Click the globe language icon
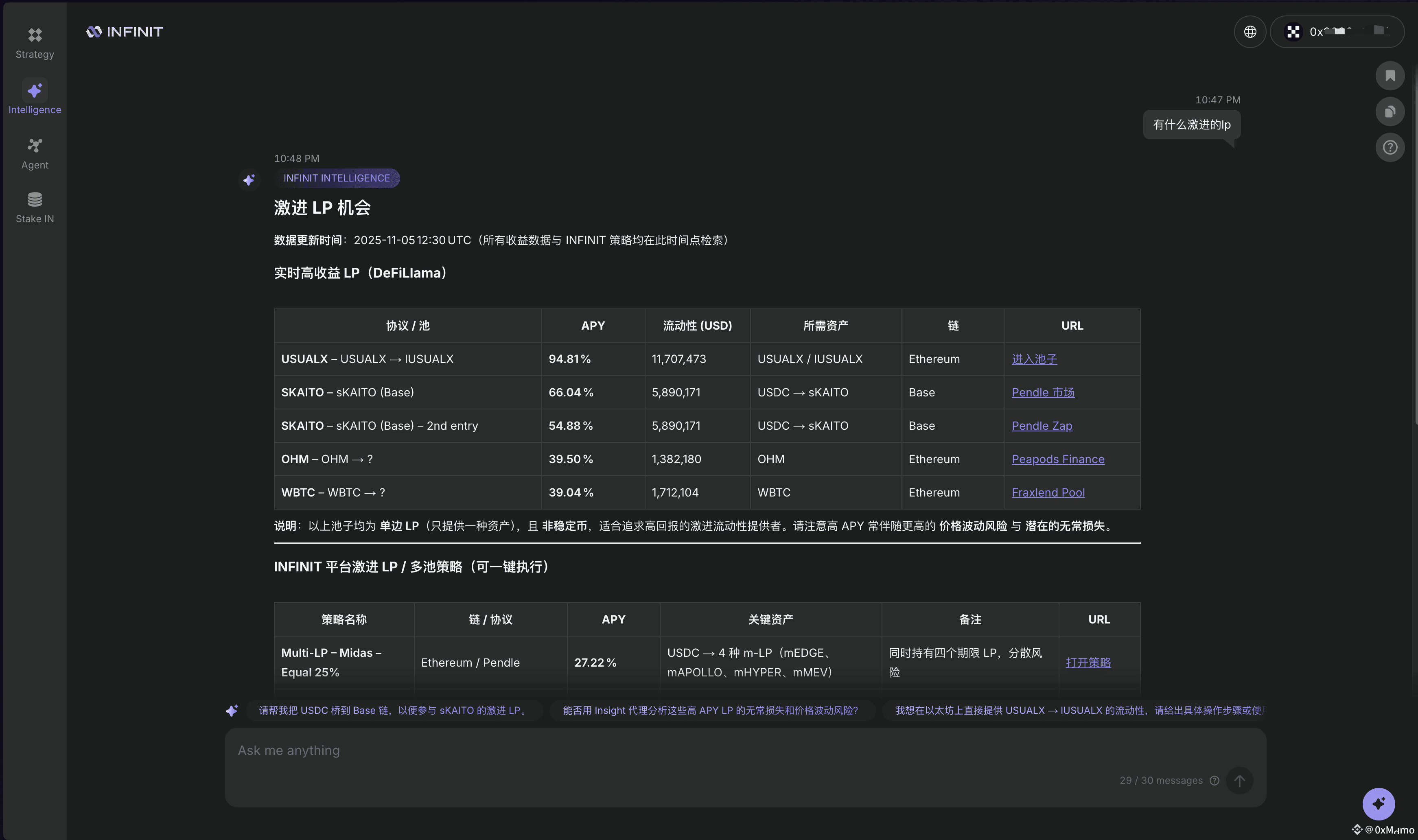1418x840 pixels. (1250, 32)
